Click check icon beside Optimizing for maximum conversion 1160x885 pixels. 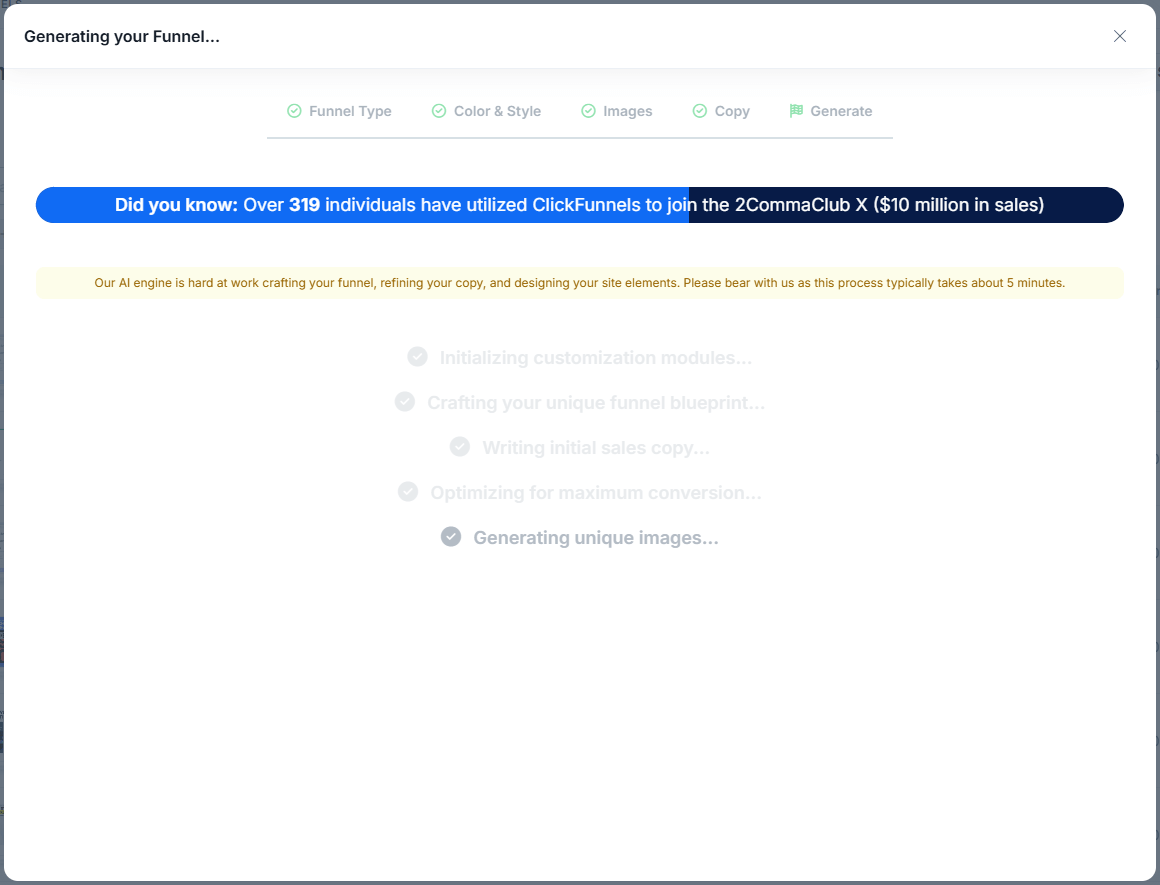click(408, 491)
